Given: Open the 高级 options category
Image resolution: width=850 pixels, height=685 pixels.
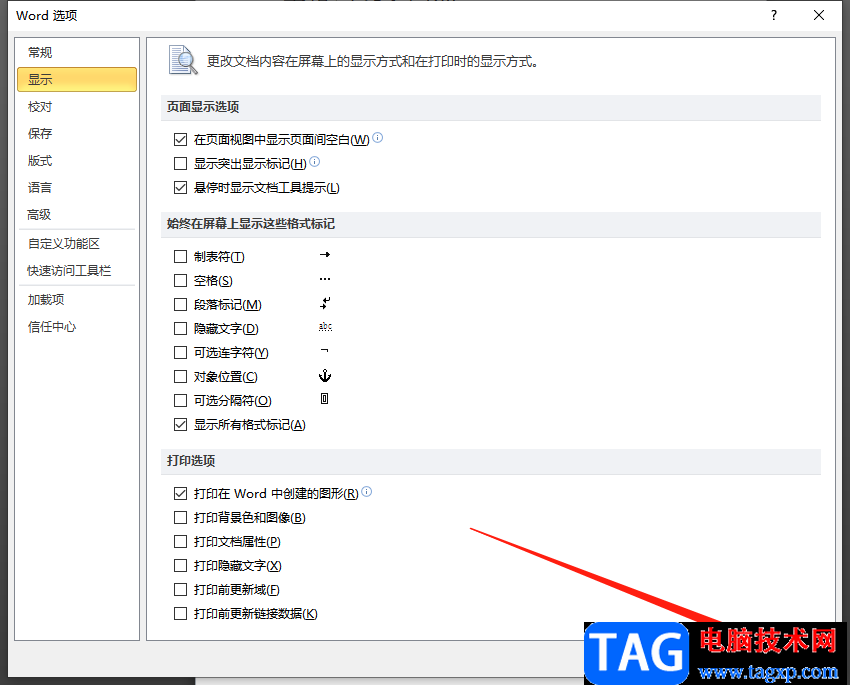Looking at the screenshot, I should coord(76,215).
